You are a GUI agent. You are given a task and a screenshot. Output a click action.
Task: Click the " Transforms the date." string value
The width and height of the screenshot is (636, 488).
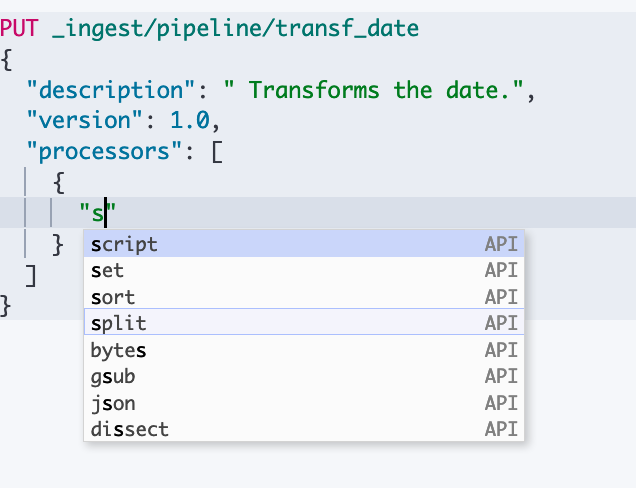tap(378, 91)
